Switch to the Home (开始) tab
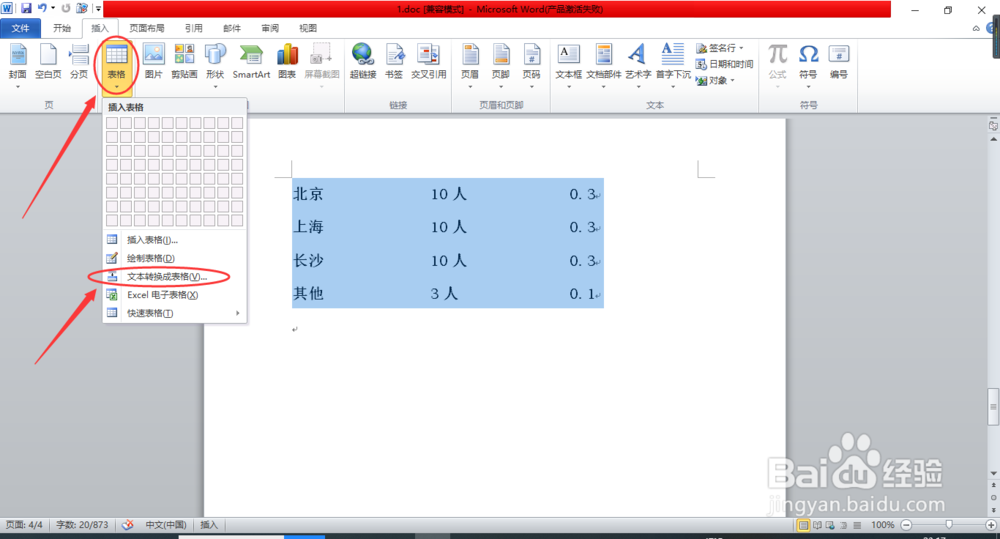This screenshot has width=1000, height=539. click(62, 28)
